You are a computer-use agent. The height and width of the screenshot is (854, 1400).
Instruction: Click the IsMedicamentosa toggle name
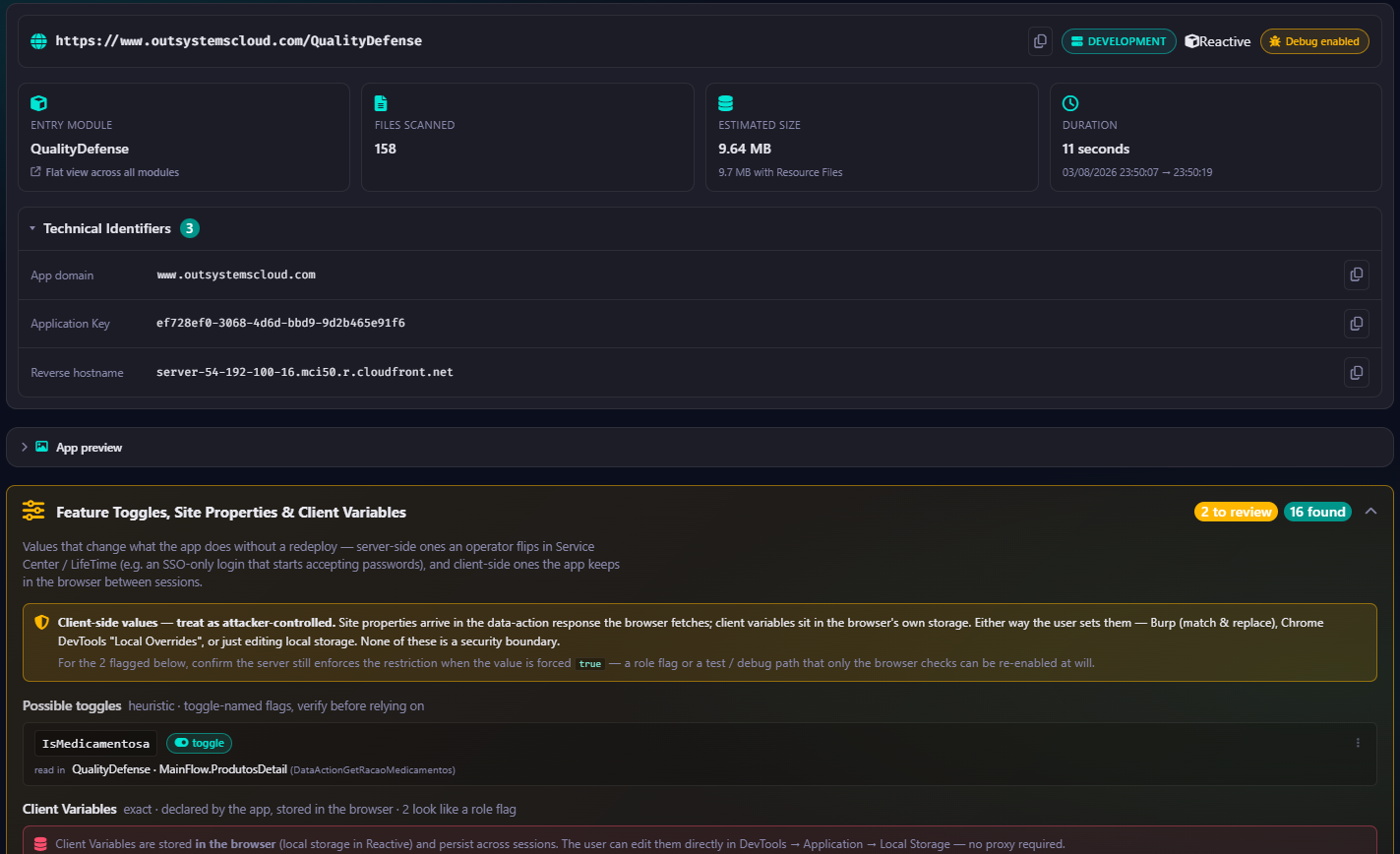point(95,743)
